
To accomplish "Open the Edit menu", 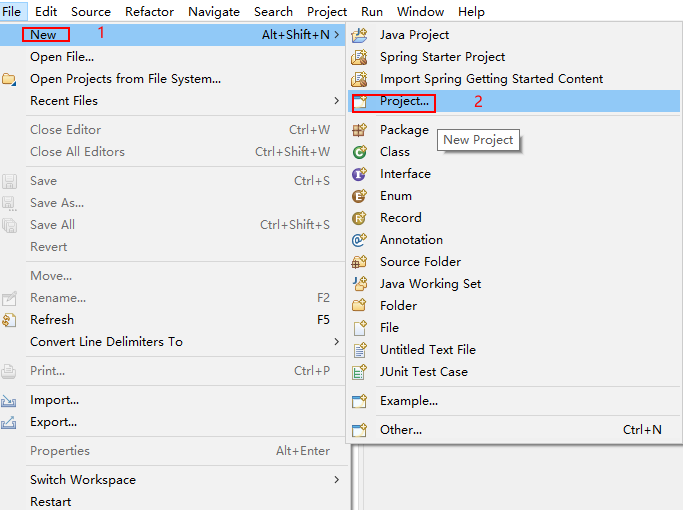I will (46, 11).
